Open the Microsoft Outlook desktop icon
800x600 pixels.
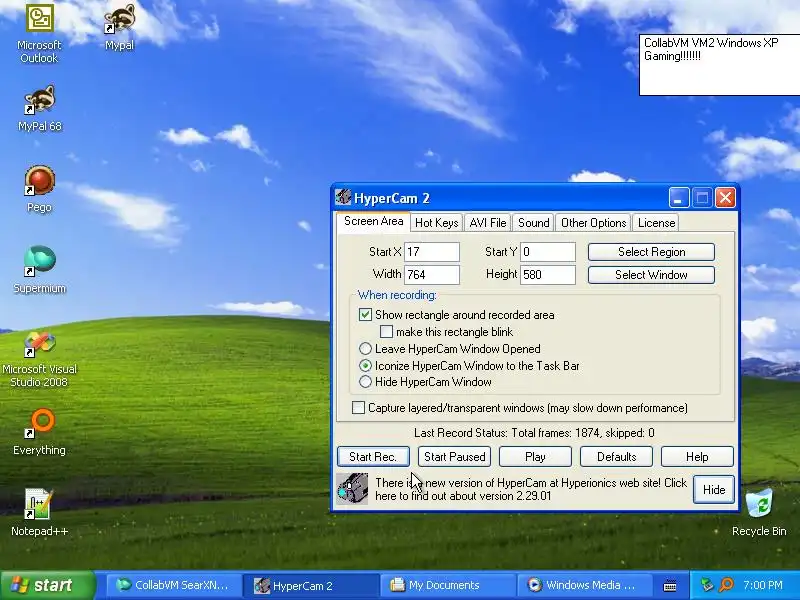39,34
